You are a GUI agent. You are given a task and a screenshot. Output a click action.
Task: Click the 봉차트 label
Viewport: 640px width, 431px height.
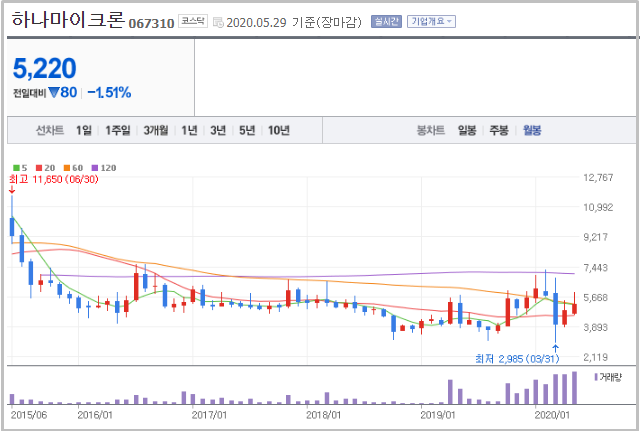coord(431,130)
